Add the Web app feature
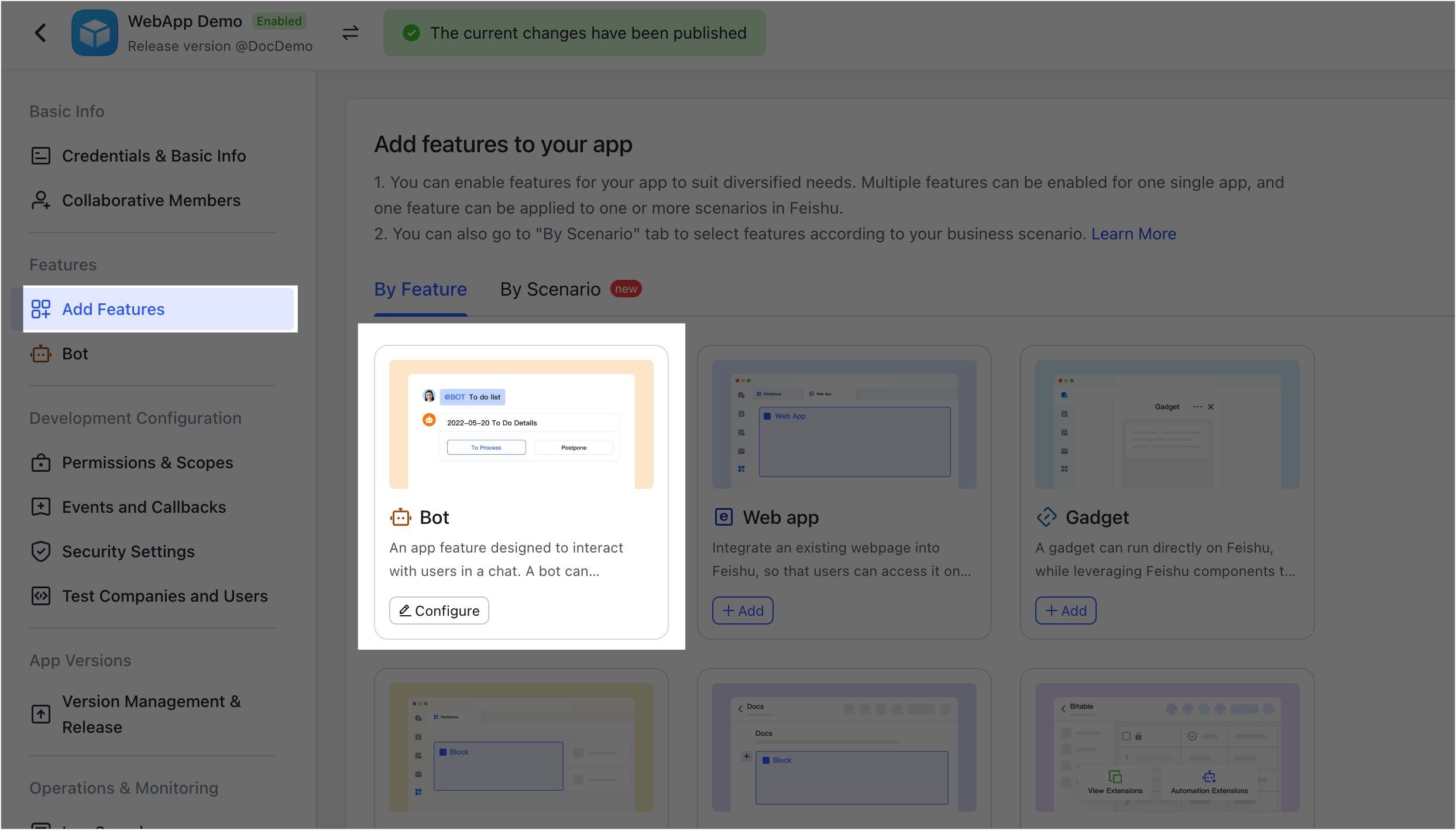 coord(743,611)
